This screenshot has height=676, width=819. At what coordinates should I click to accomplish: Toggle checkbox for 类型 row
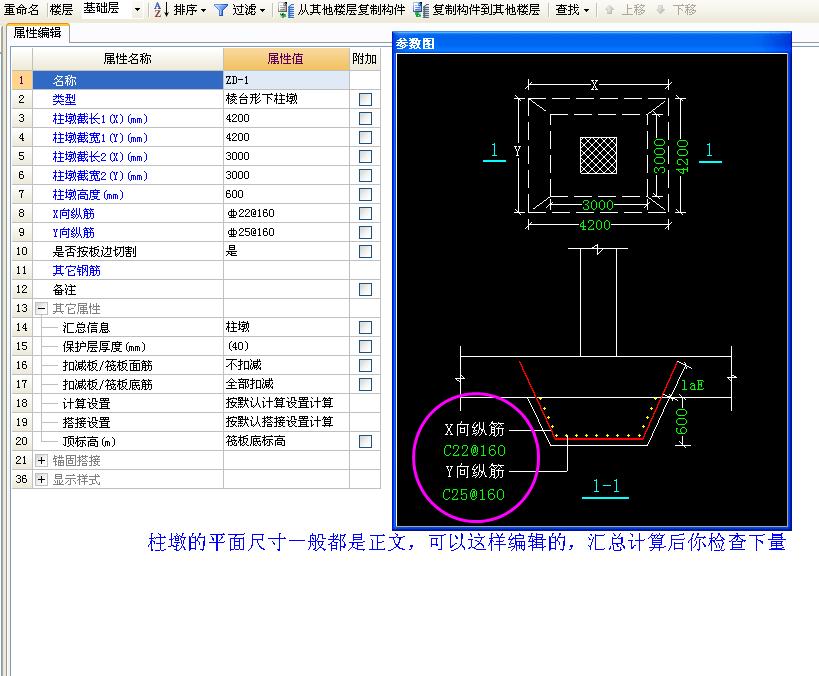(x=365, y=99)
